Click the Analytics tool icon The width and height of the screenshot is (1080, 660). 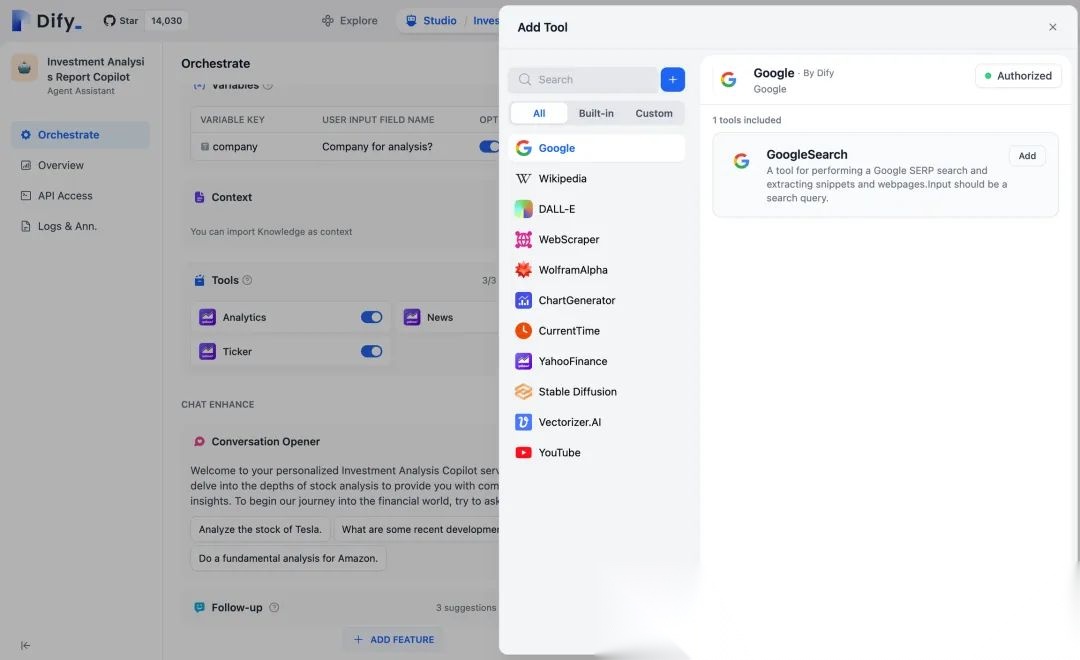pyautogui.click(x=207, y=317)
